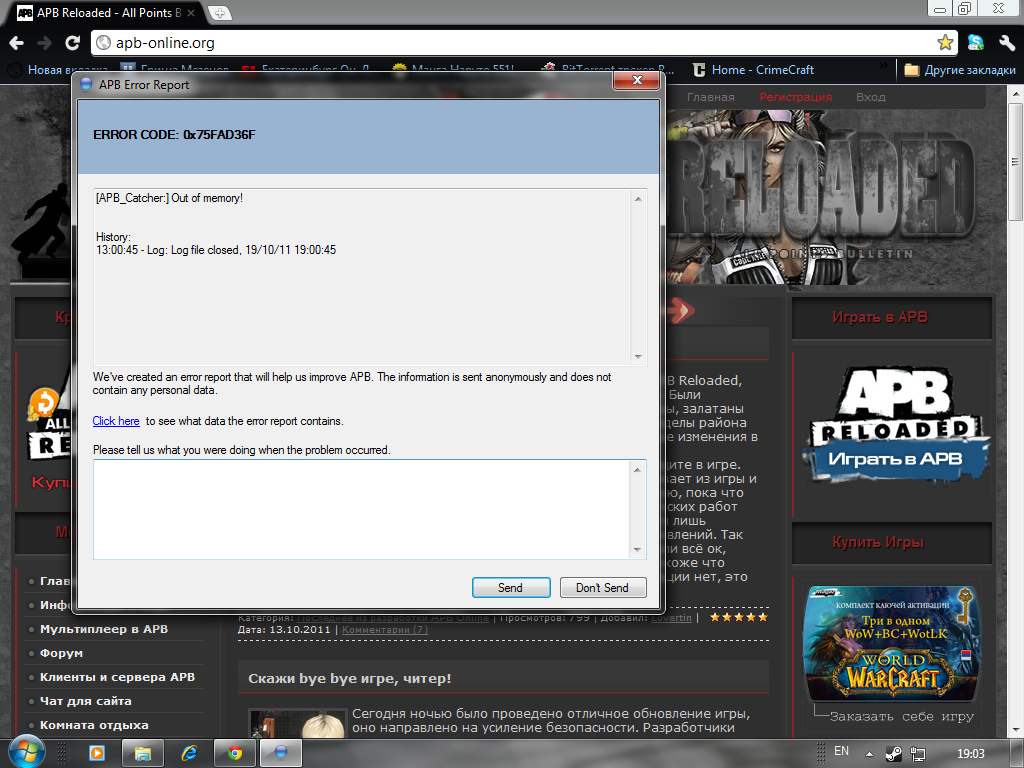Click the web page scroll-up arrow

(x=1016, y=94)
